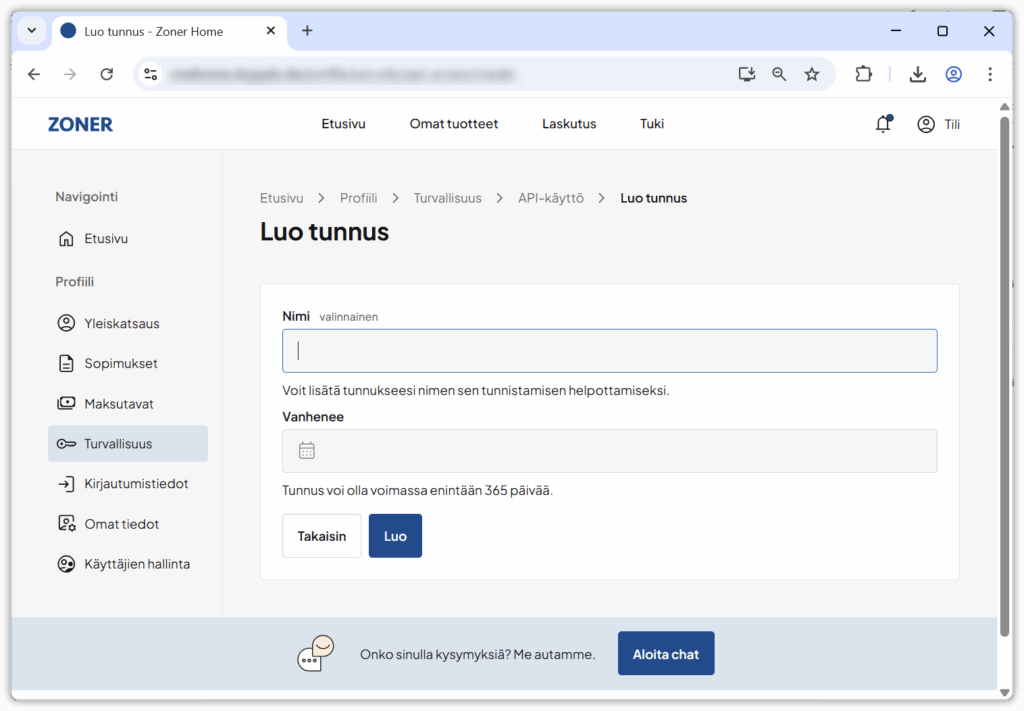Open Omat tuotteet in top navigation

pos(453,124)
